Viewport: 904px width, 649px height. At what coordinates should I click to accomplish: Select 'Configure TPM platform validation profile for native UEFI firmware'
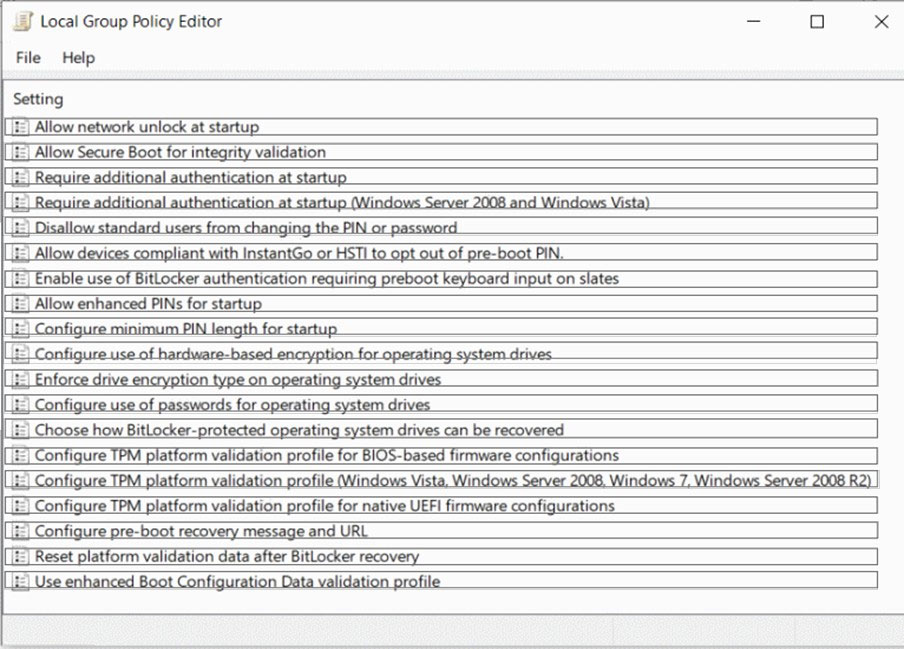point(442,506)
